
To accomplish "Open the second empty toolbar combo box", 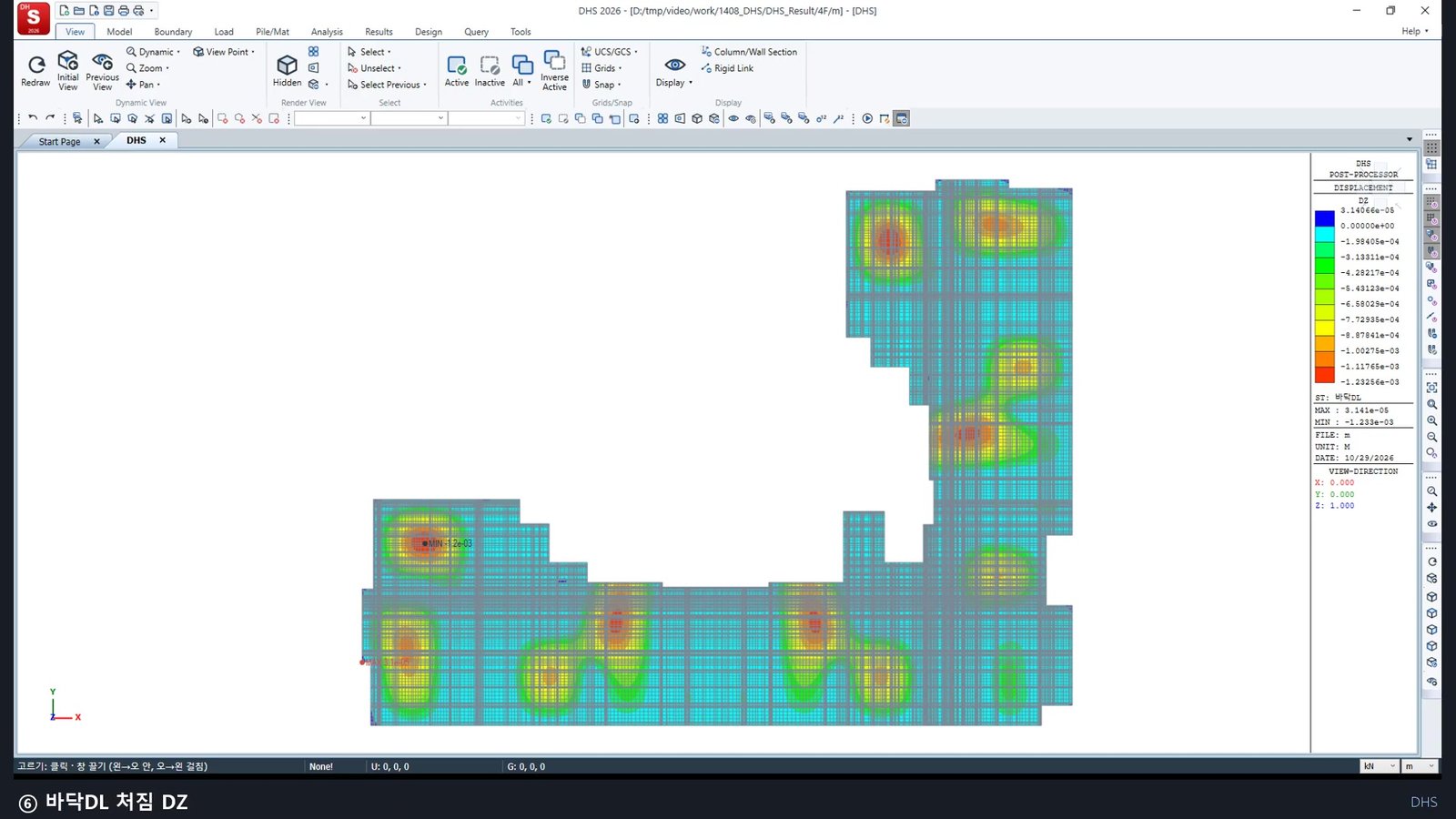I will click(409, 118).
